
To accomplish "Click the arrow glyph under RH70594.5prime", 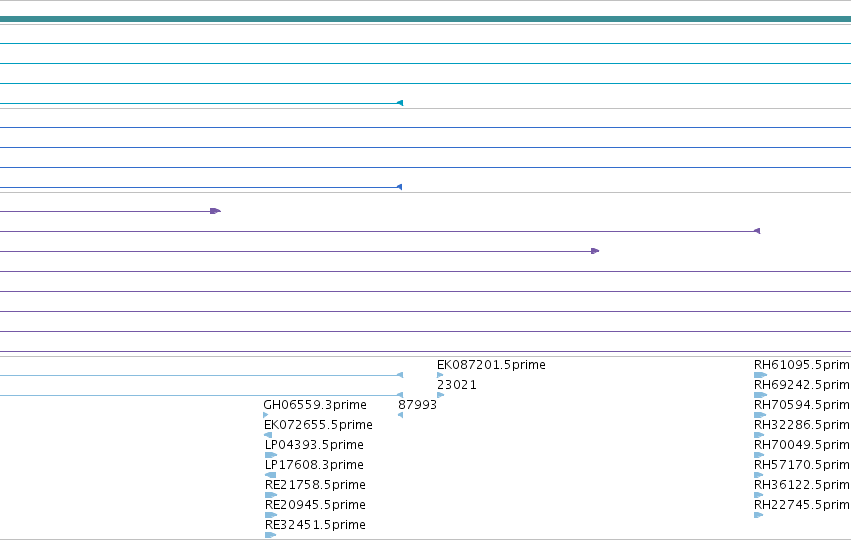I will 760,415.
